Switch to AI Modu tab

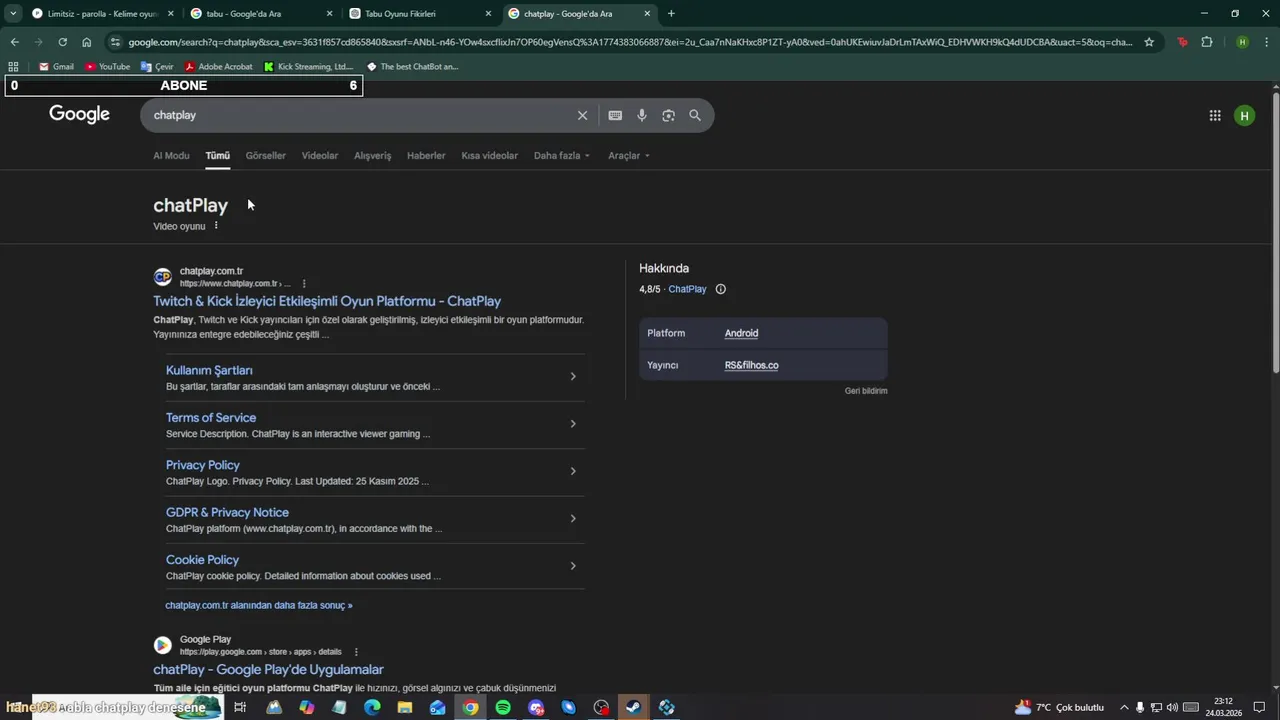171,155
